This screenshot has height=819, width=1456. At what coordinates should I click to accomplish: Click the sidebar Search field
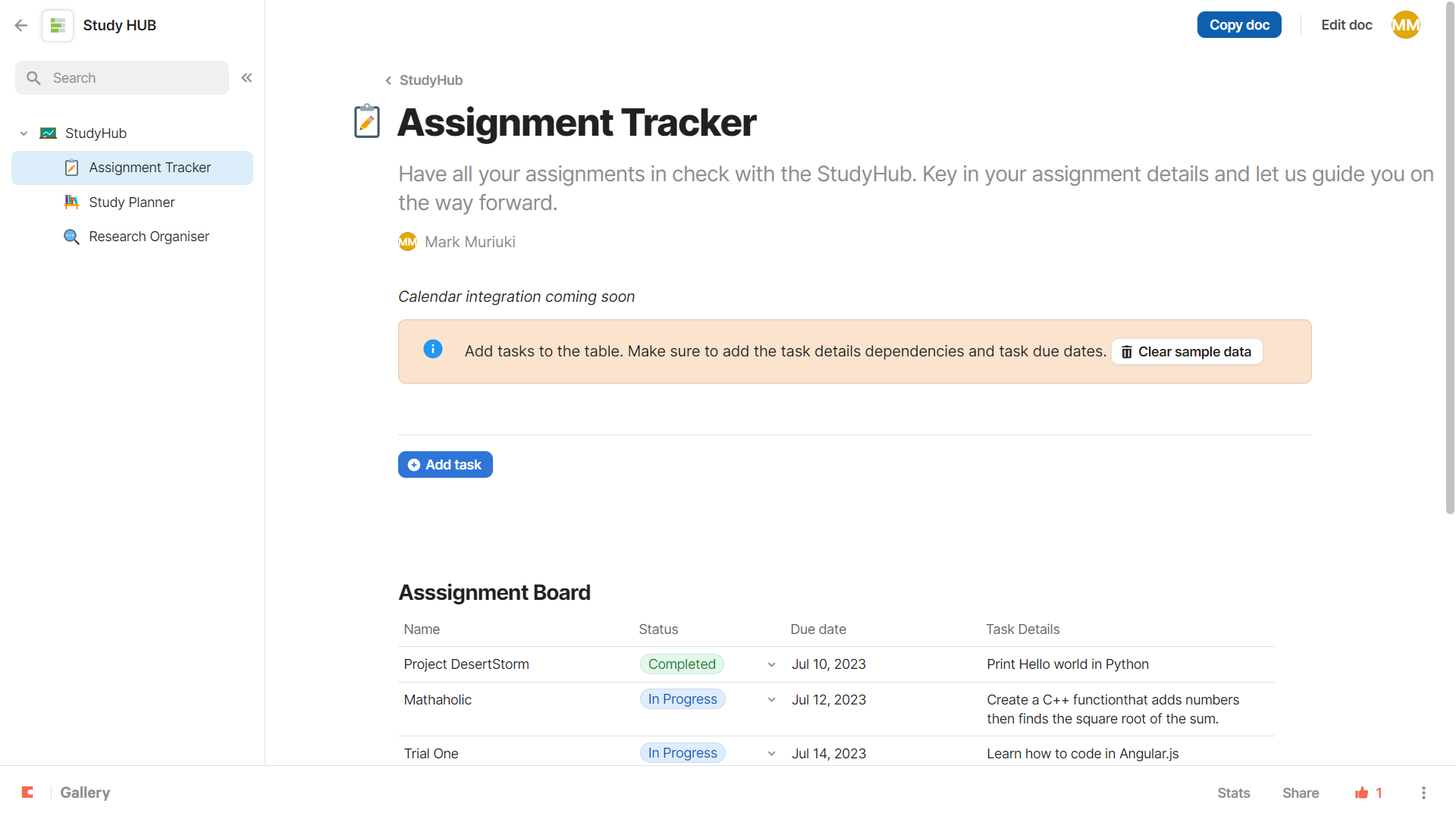tap(121, 78)
